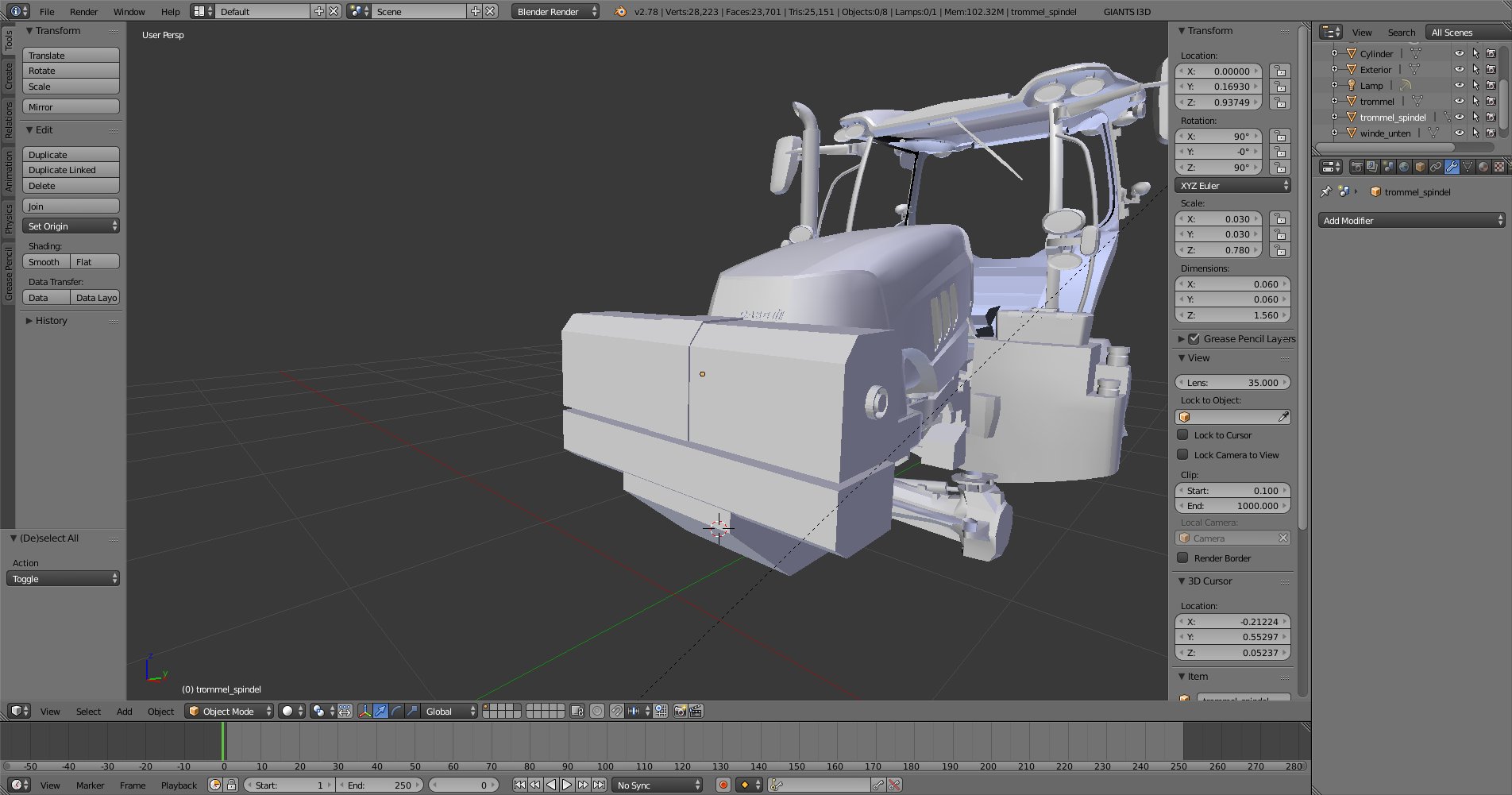Image resolution: width=1512 pixels, height=795 pixels.
Task: Open the Modifiers properties tab (wrench)
Action: pyautogui.click(x=1452, y=167)
